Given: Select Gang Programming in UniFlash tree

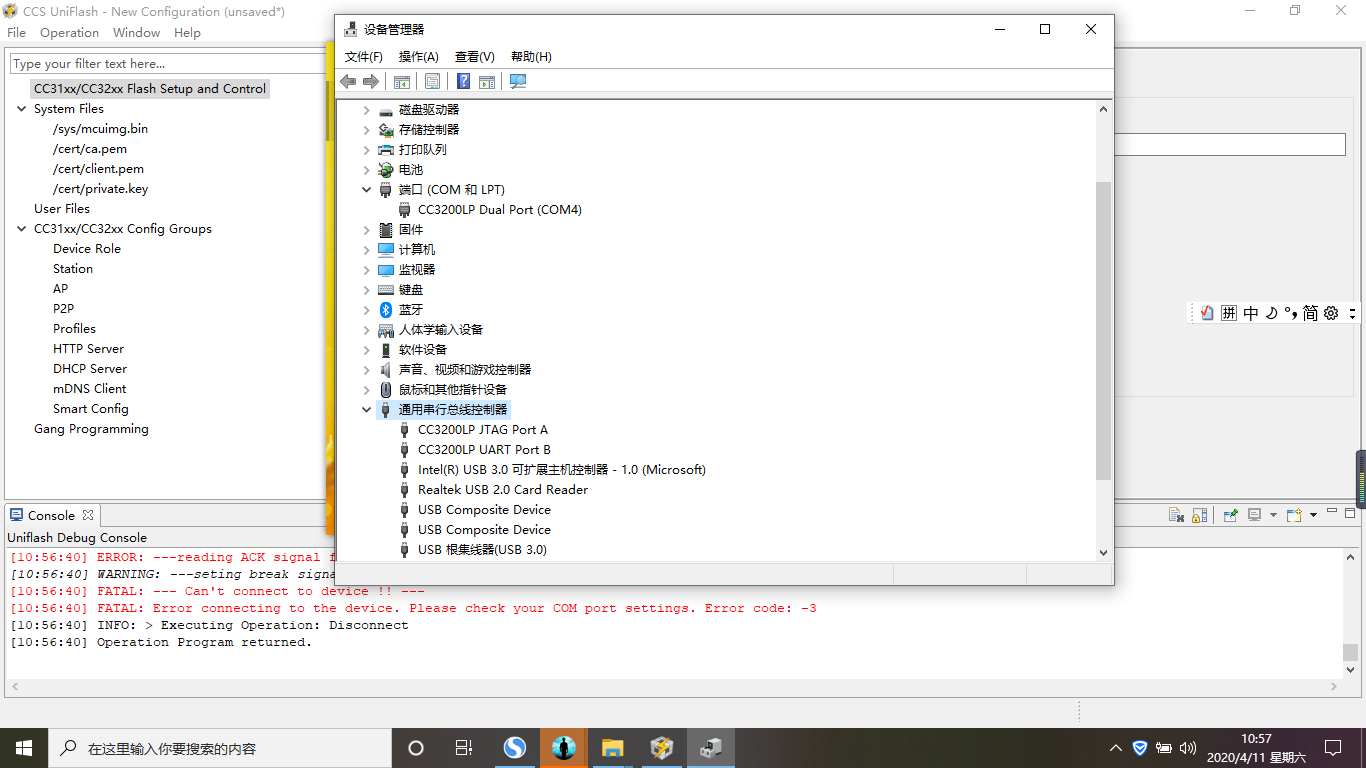Looking at the screenshot, I should 91,429.
